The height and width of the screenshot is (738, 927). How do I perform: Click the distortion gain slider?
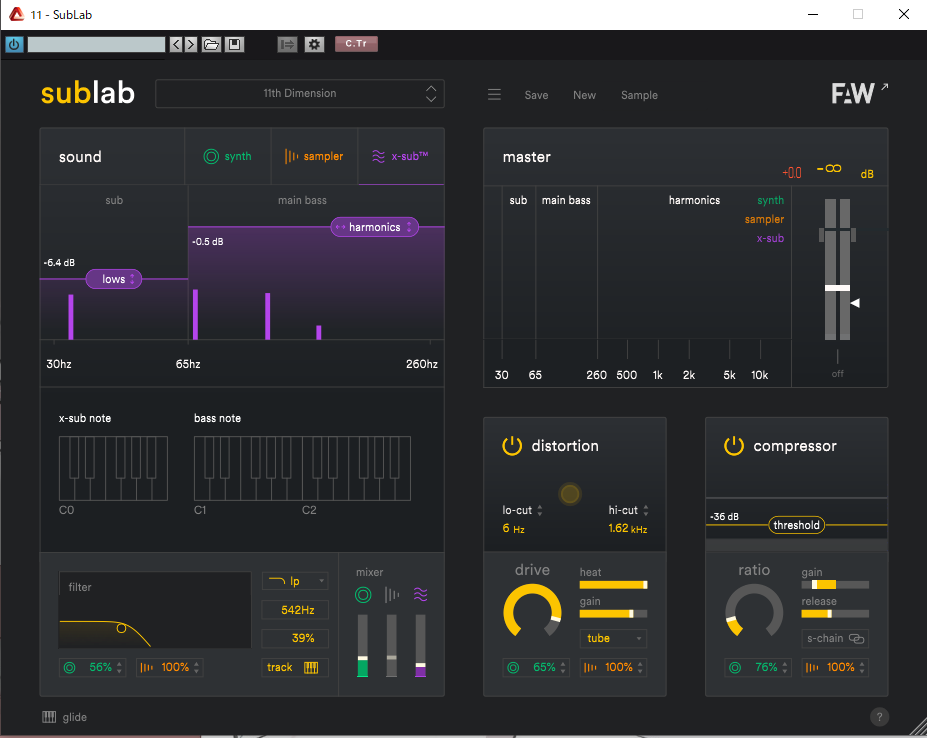pos(613,614)
